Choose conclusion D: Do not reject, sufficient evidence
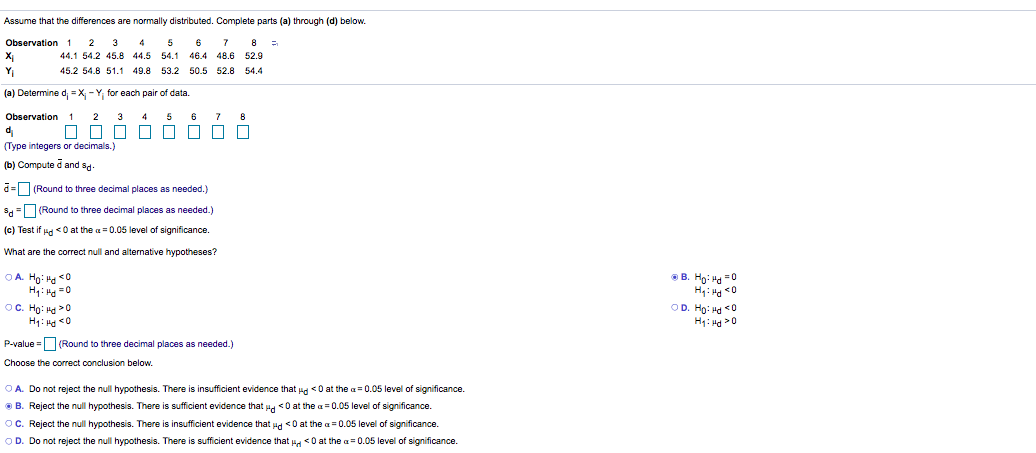 point(8,440)
